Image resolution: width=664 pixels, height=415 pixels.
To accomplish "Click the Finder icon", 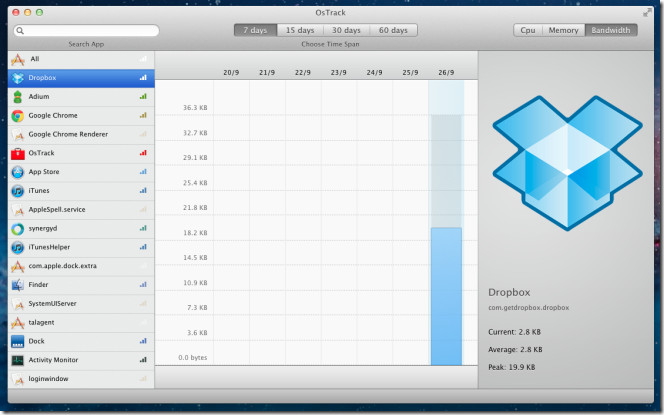I will 17,285.
